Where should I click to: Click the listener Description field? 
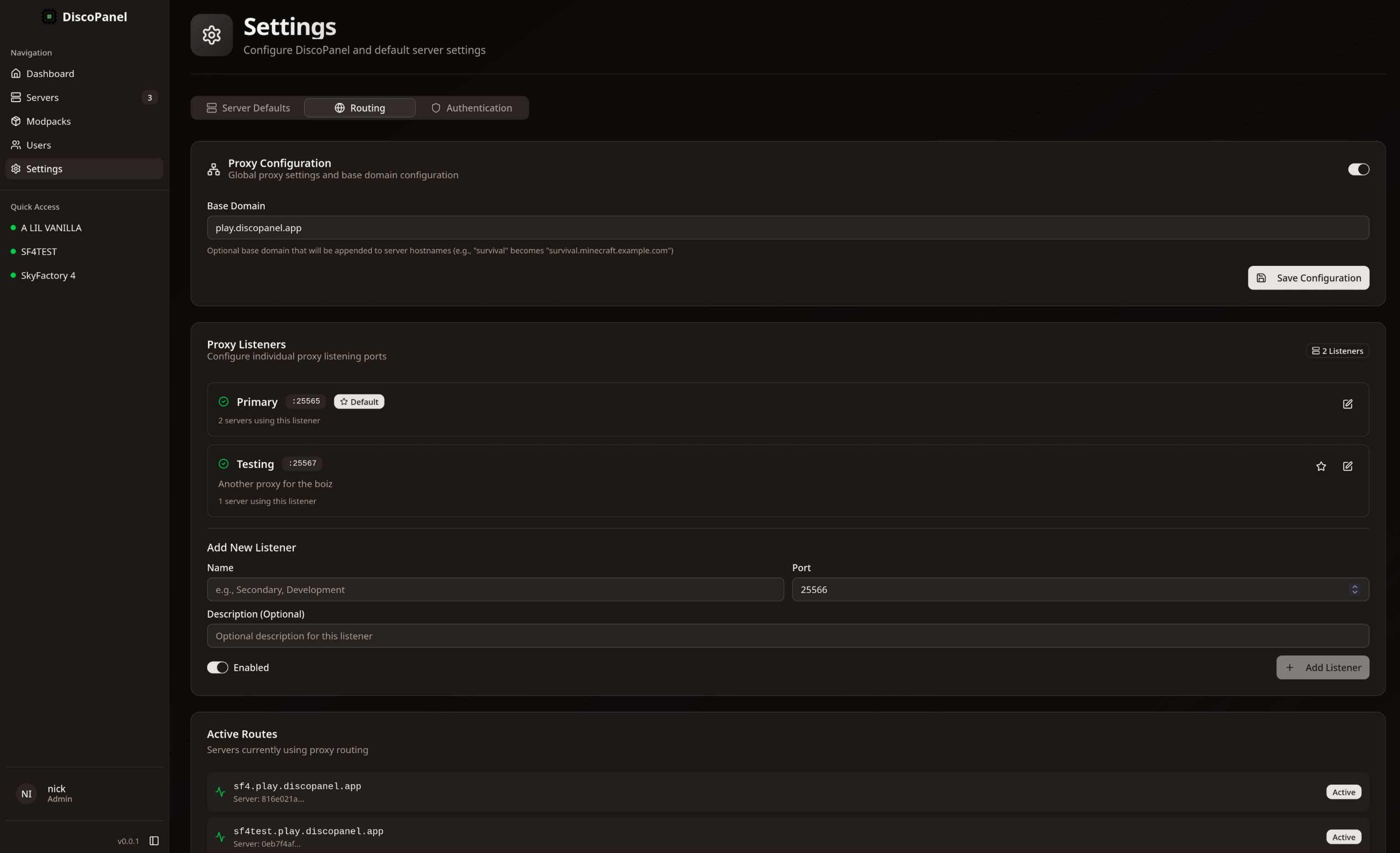pyautogui.click(x=788, y=636)
